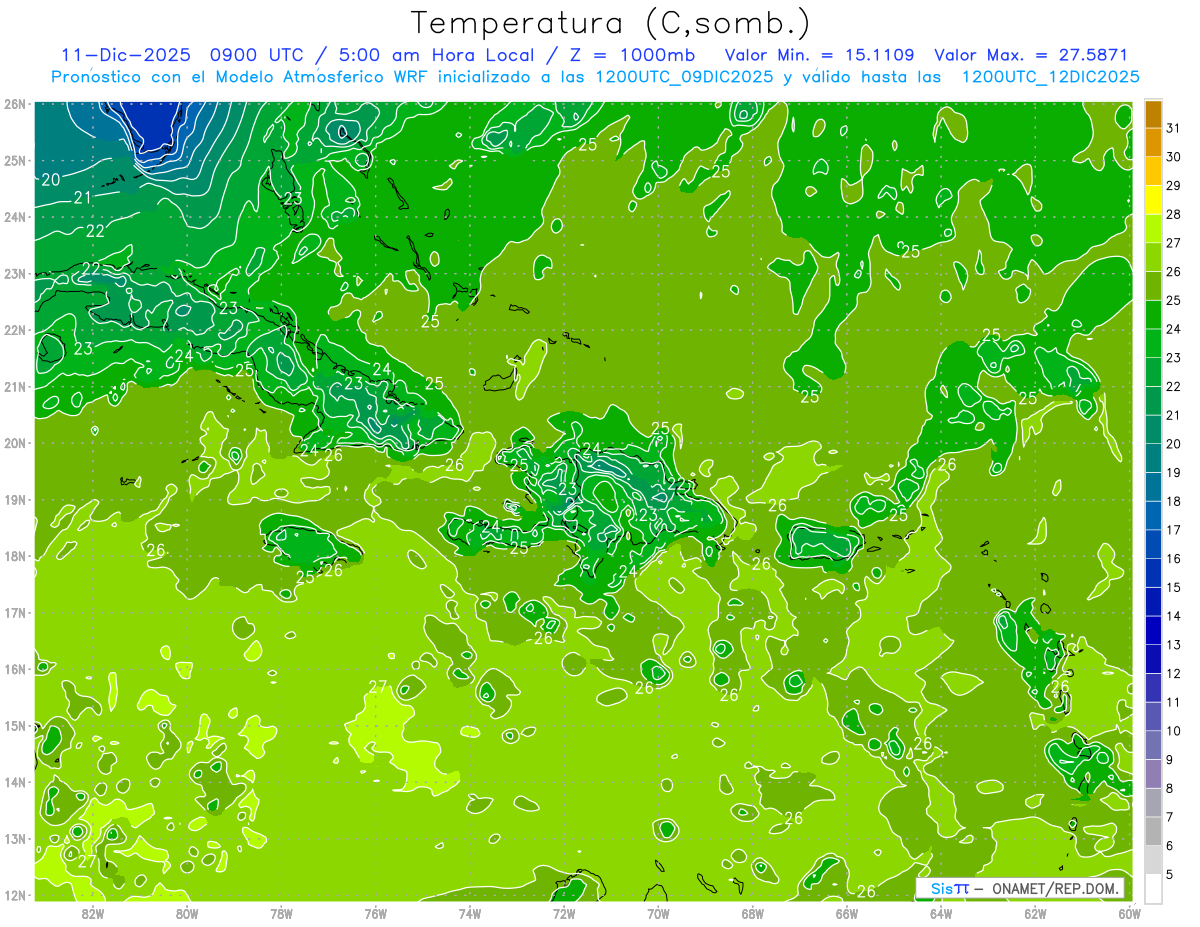Click the legend label "18"

[1173, 501]
